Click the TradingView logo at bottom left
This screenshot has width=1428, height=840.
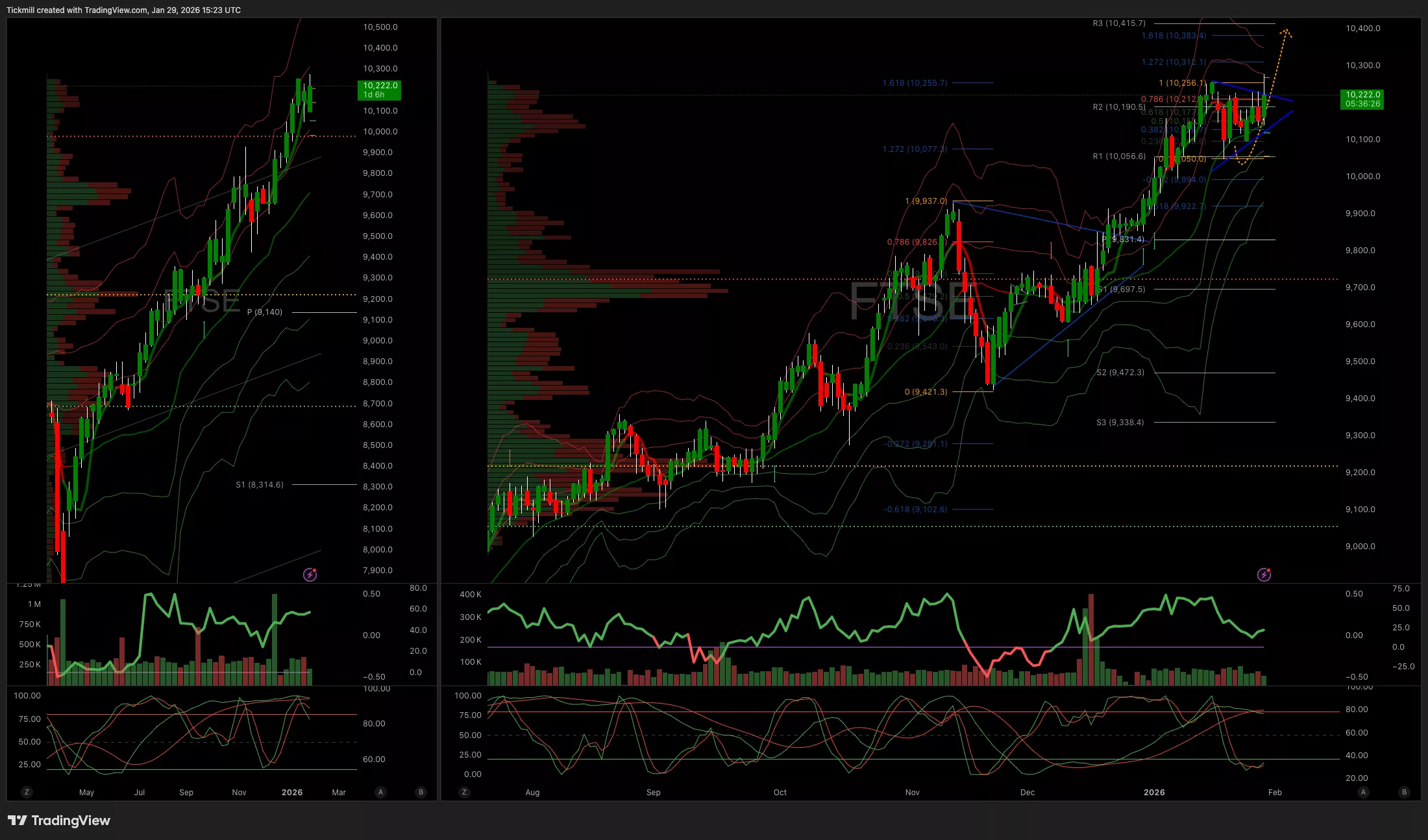tap(59, 821)
